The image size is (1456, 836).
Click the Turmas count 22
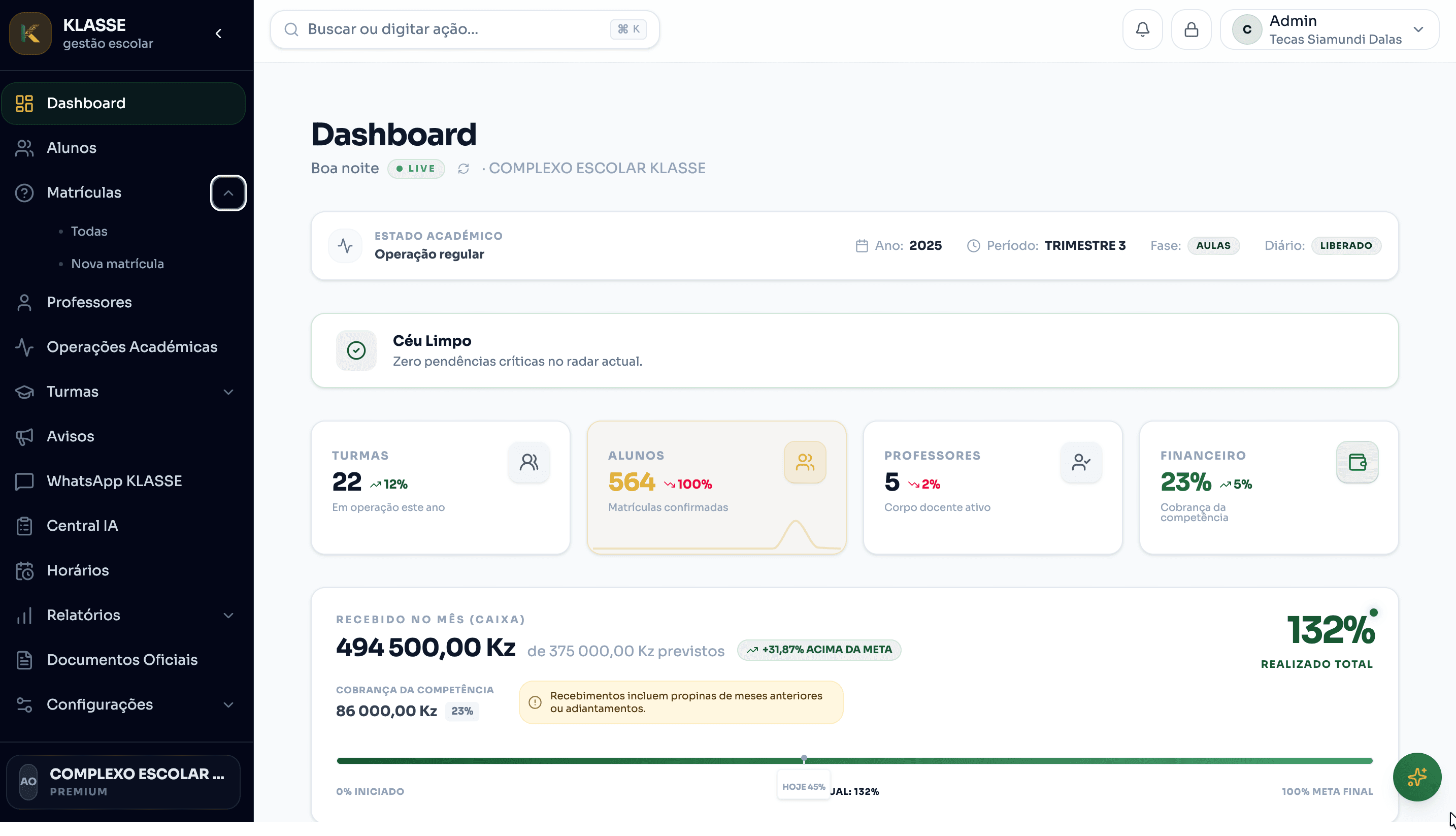[x=347, y=483]
